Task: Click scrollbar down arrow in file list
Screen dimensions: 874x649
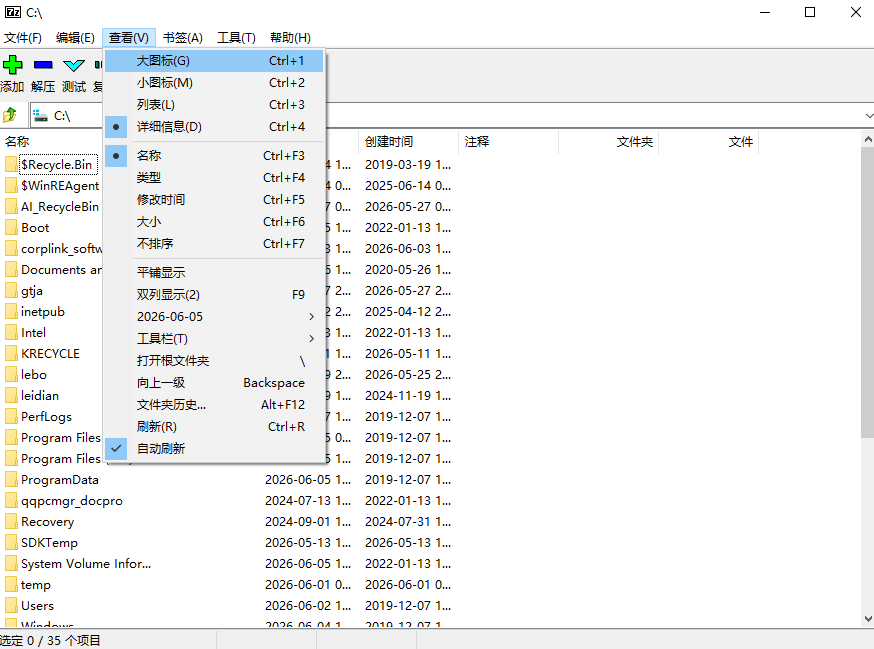Action: [x=867, y=618]
